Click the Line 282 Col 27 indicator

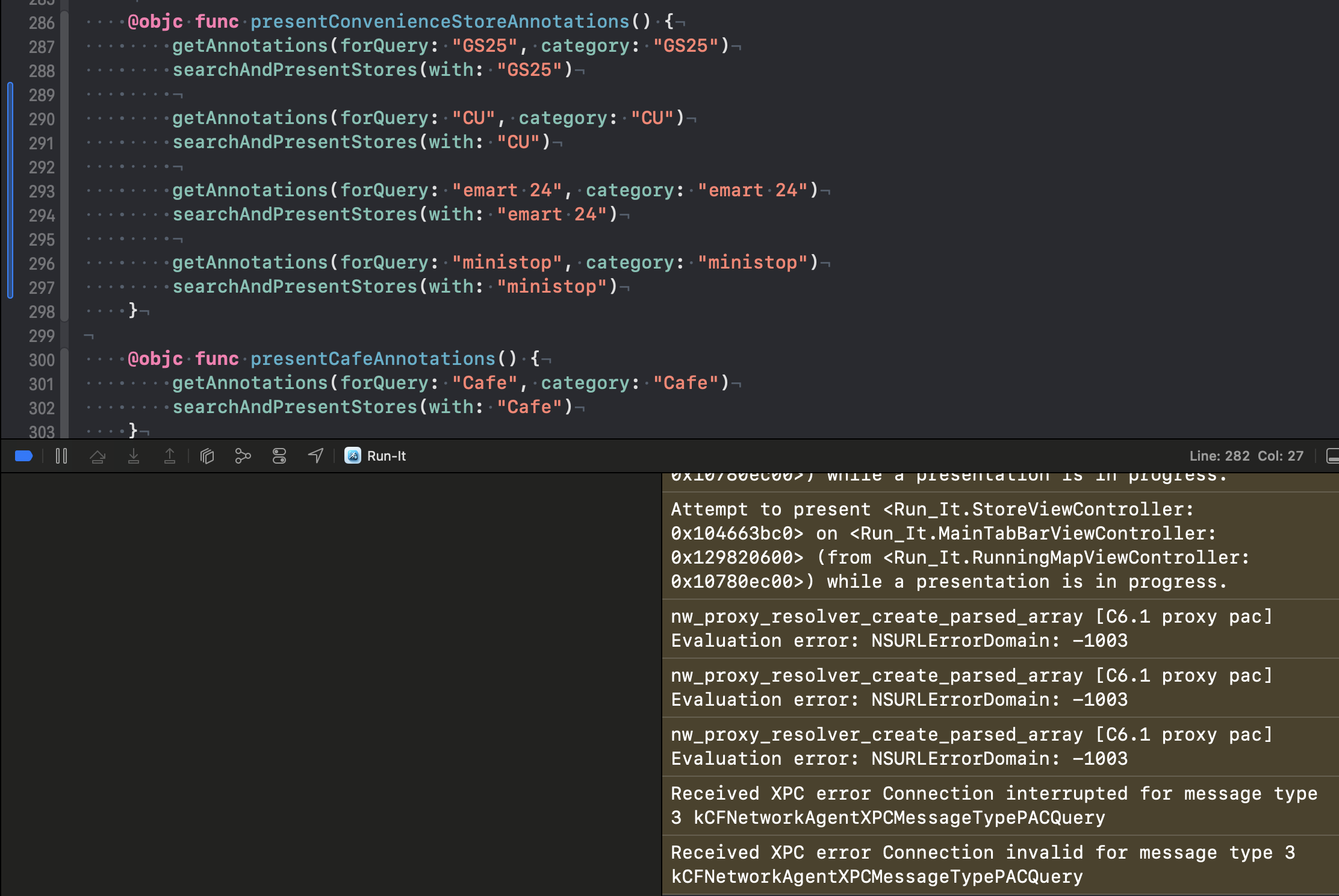click(1246, 456)
